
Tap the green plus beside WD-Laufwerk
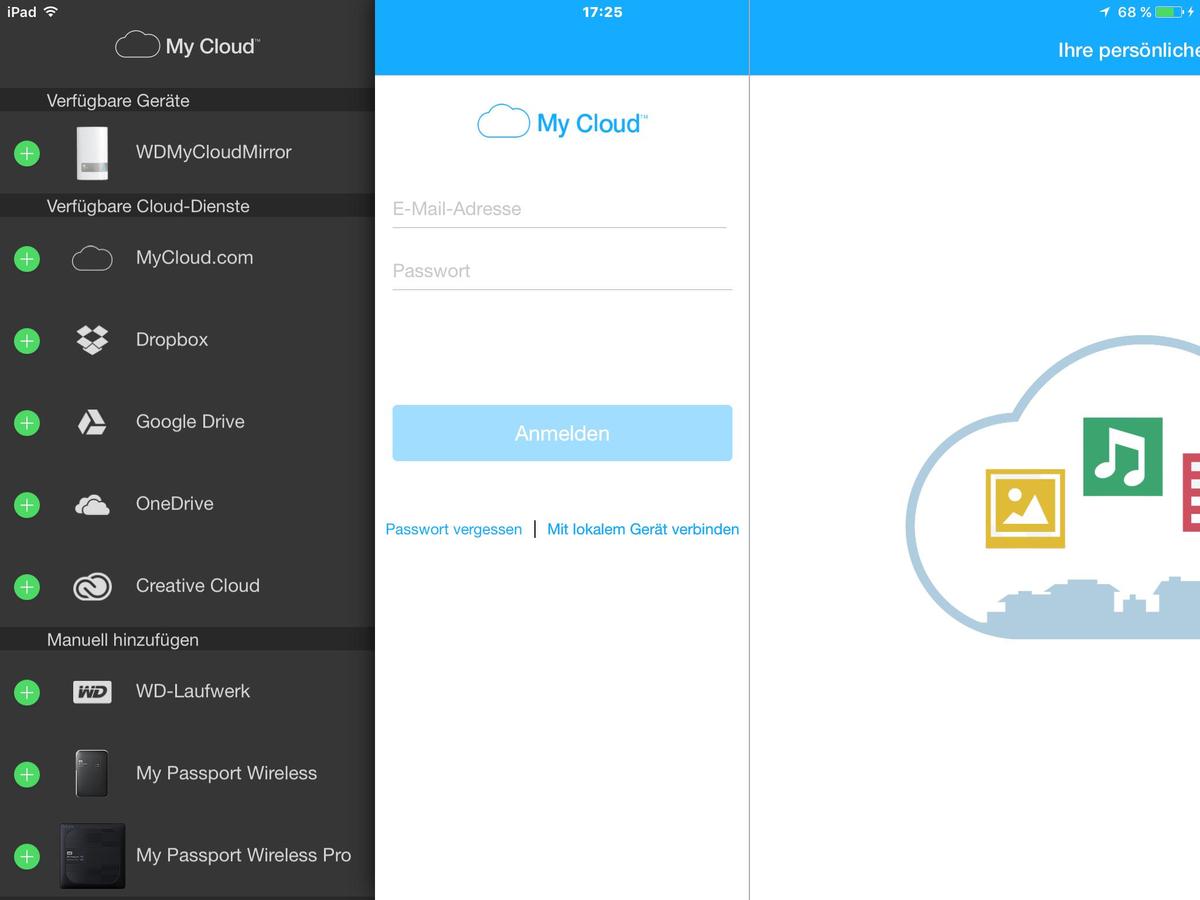pos(27,692)
